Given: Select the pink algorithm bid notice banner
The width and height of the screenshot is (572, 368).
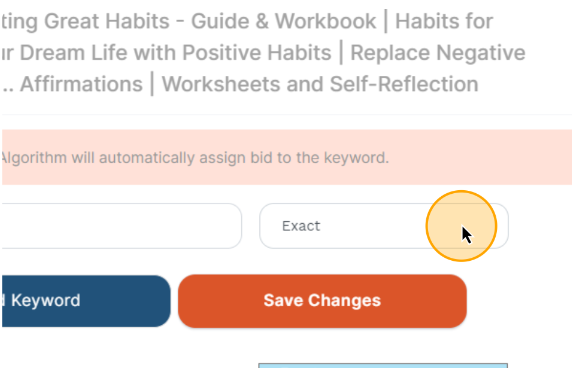Looking at the screenshot, I should 286,157.
